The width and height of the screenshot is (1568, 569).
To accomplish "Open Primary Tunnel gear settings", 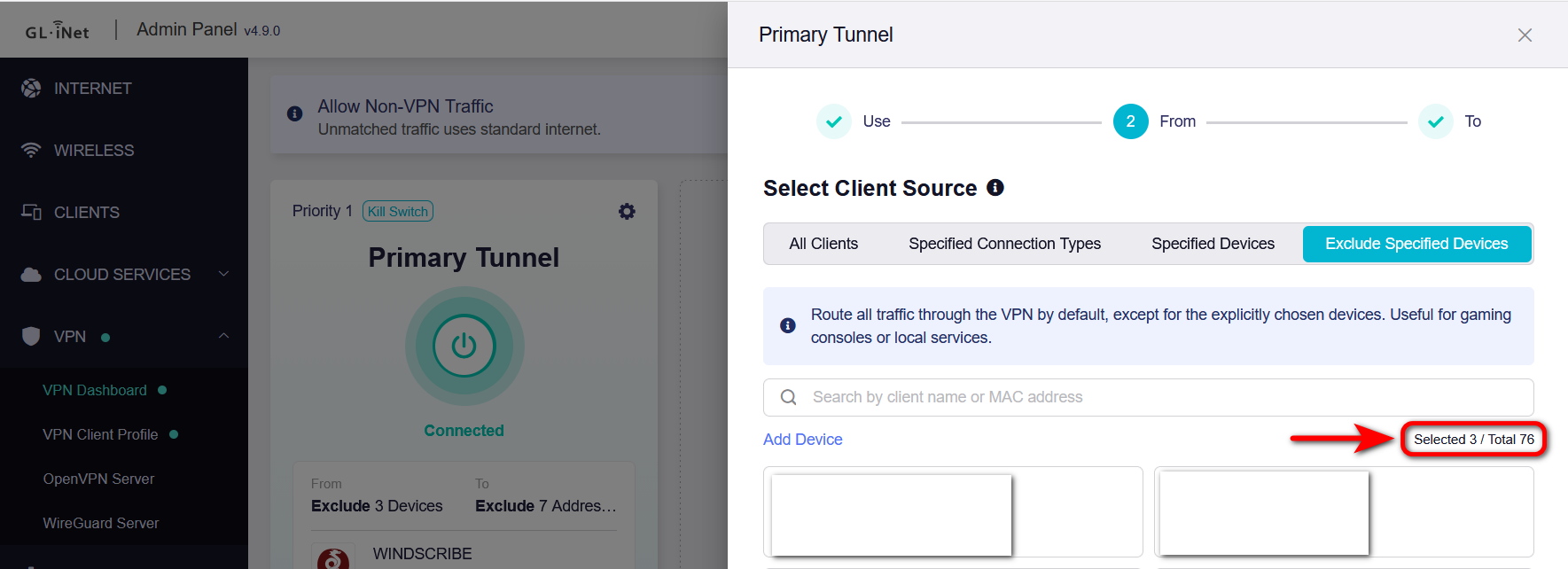I will tap(627, 212).
